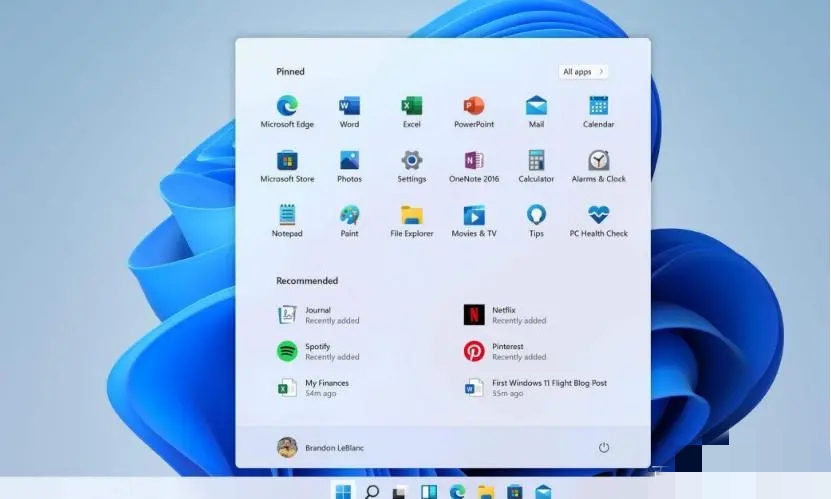This screenshot has height=499, width=831.
Task: Open First Windows 11 Flight Blog Post
Action: [535, 388]
